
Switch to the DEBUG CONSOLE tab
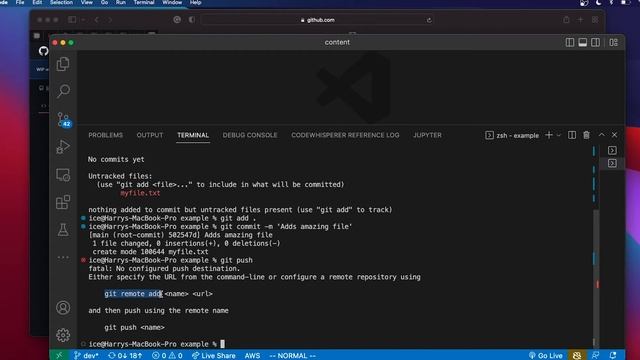click(x=250, y=135)
